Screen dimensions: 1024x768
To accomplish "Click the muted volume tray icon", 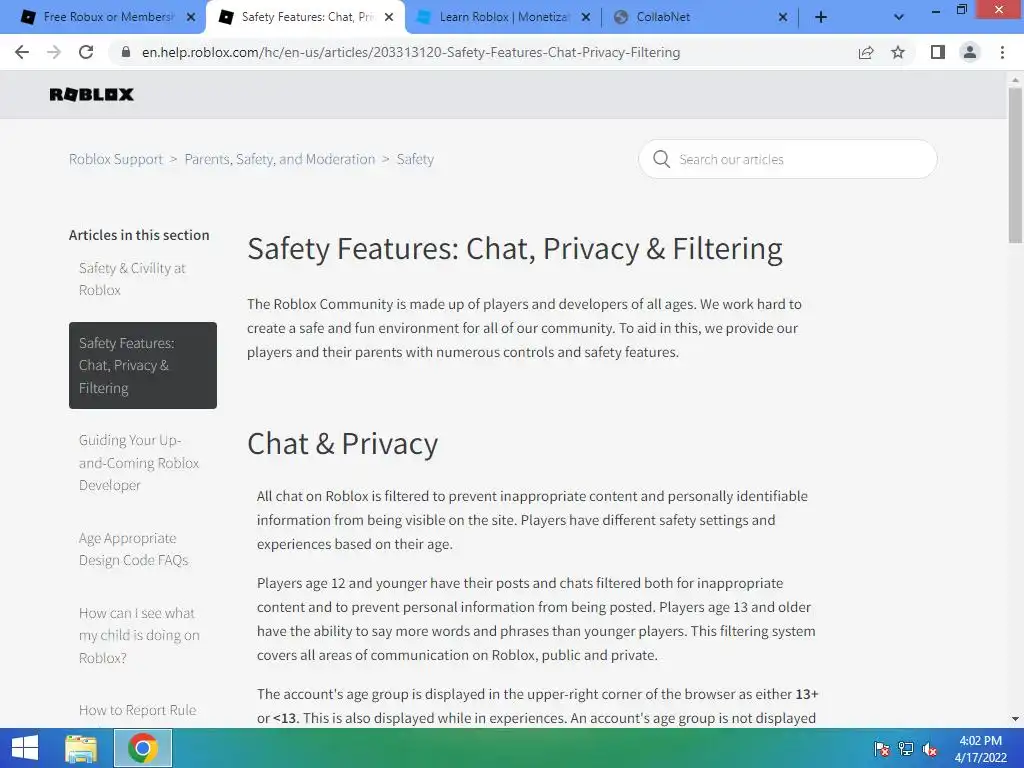I will pyautogui.click(x=930, y=749).
